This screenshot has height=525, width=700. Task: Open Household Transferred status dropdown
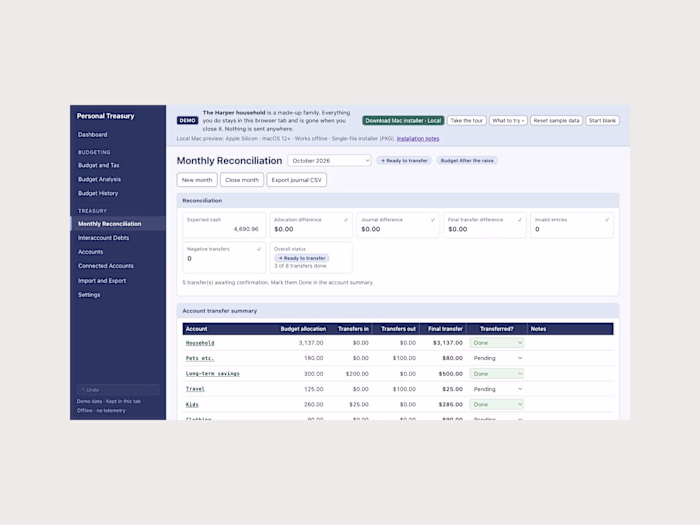(497, 343)
